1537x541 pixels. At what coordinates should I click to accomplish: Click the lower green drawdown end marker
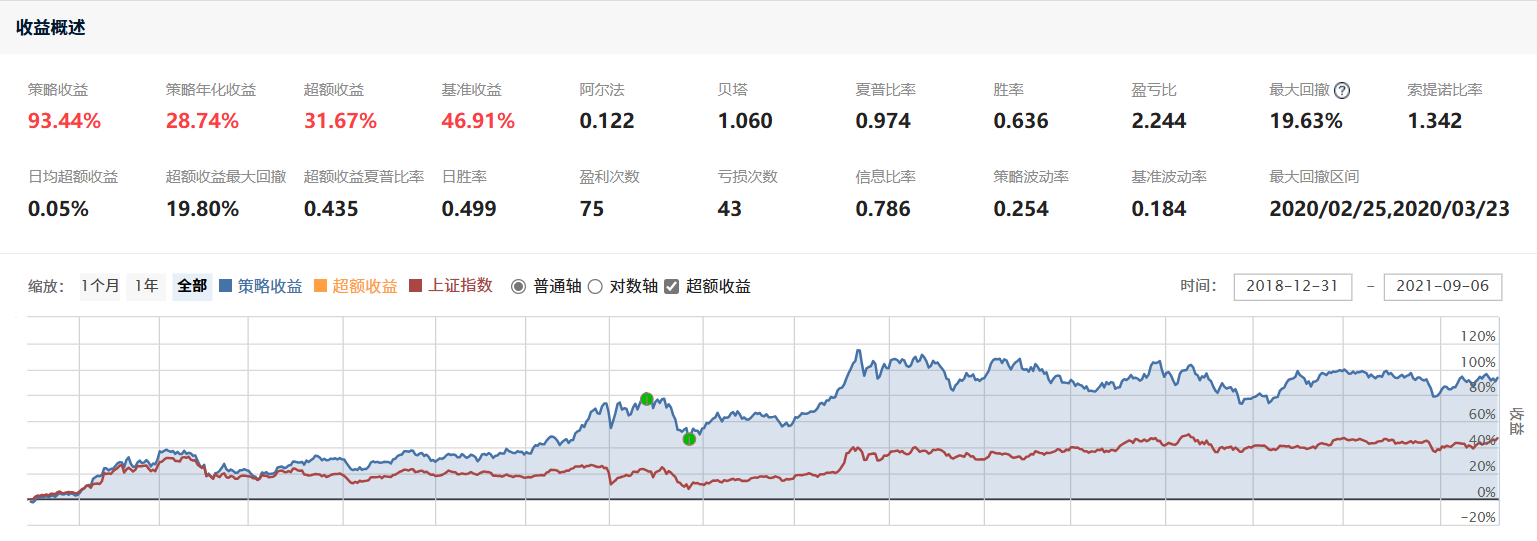tap(689, 439)
